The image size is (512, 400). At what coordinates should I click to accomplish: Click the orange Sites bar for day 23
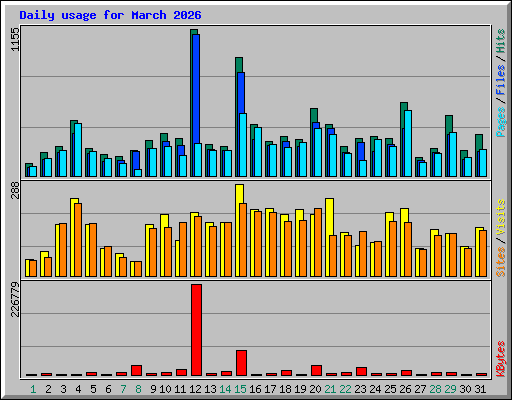[363, 254]
